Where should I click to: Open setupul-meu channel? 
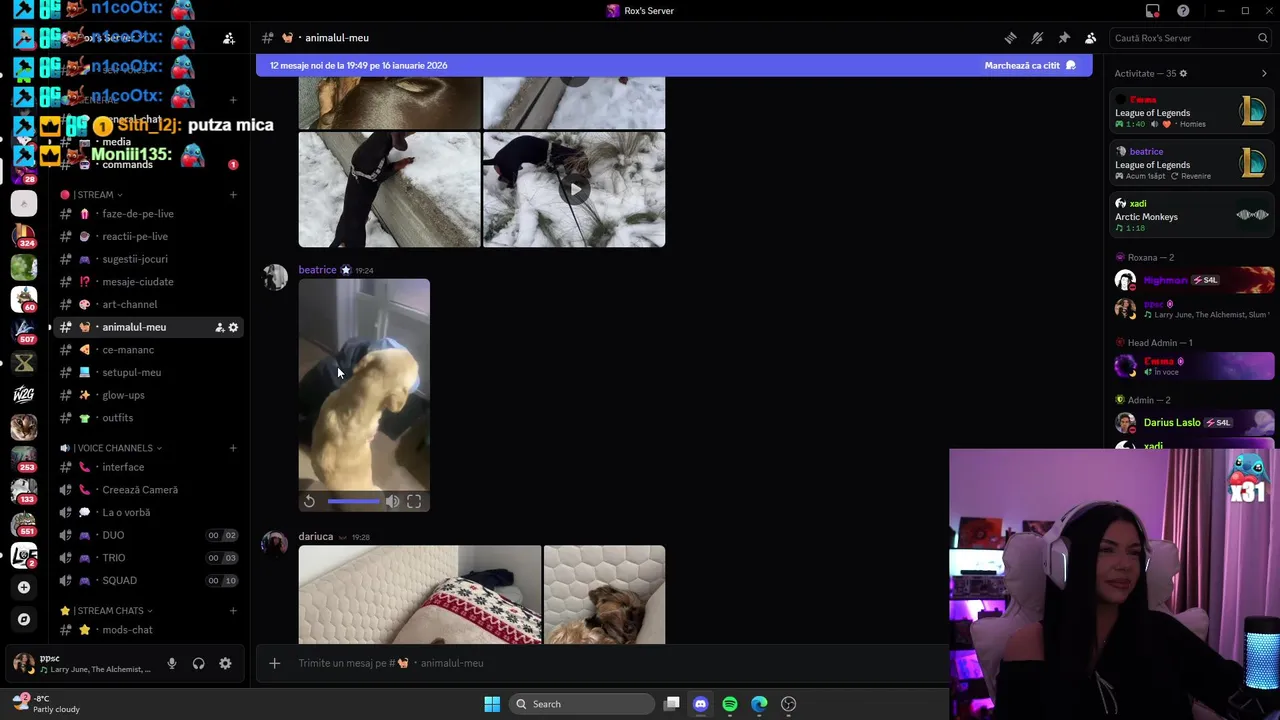[x=148, y=373]
